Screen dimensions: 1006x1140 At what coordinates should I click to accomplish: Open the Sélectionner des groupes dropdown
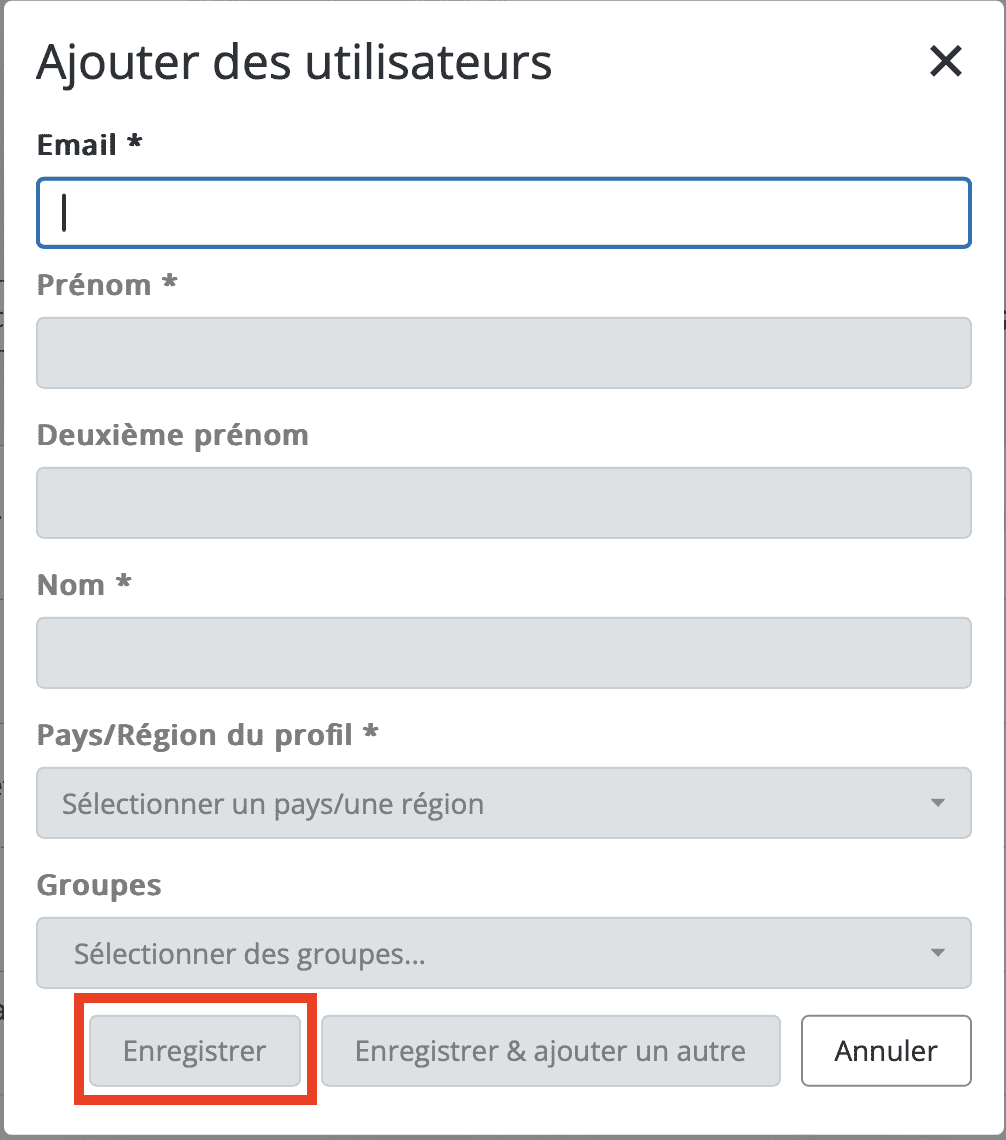click(504, 953)
